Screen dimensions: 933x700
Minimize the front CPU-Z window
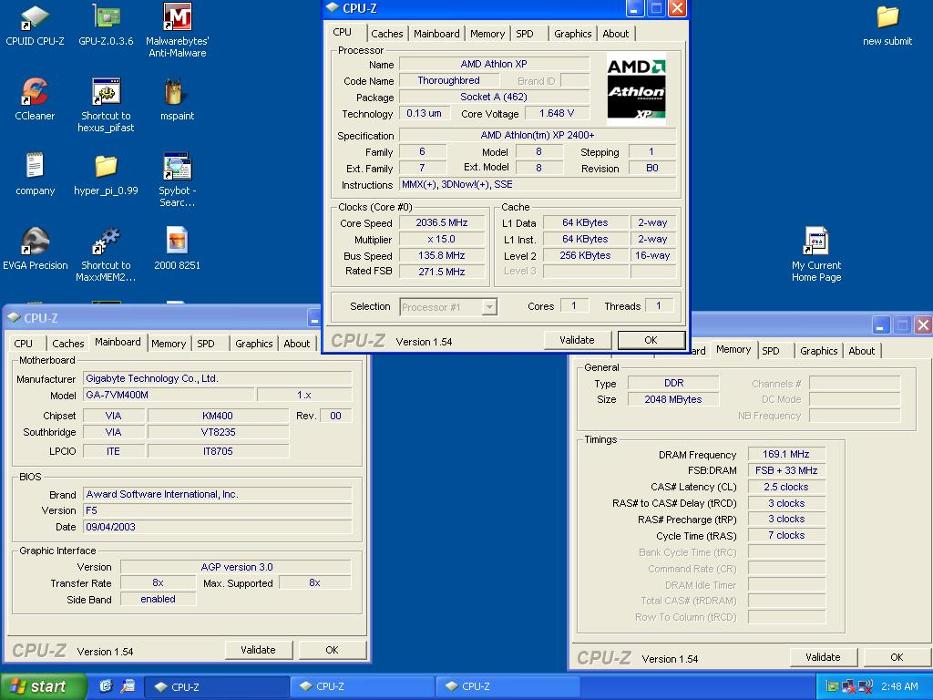pyautogui.click(x=634, y=8)
